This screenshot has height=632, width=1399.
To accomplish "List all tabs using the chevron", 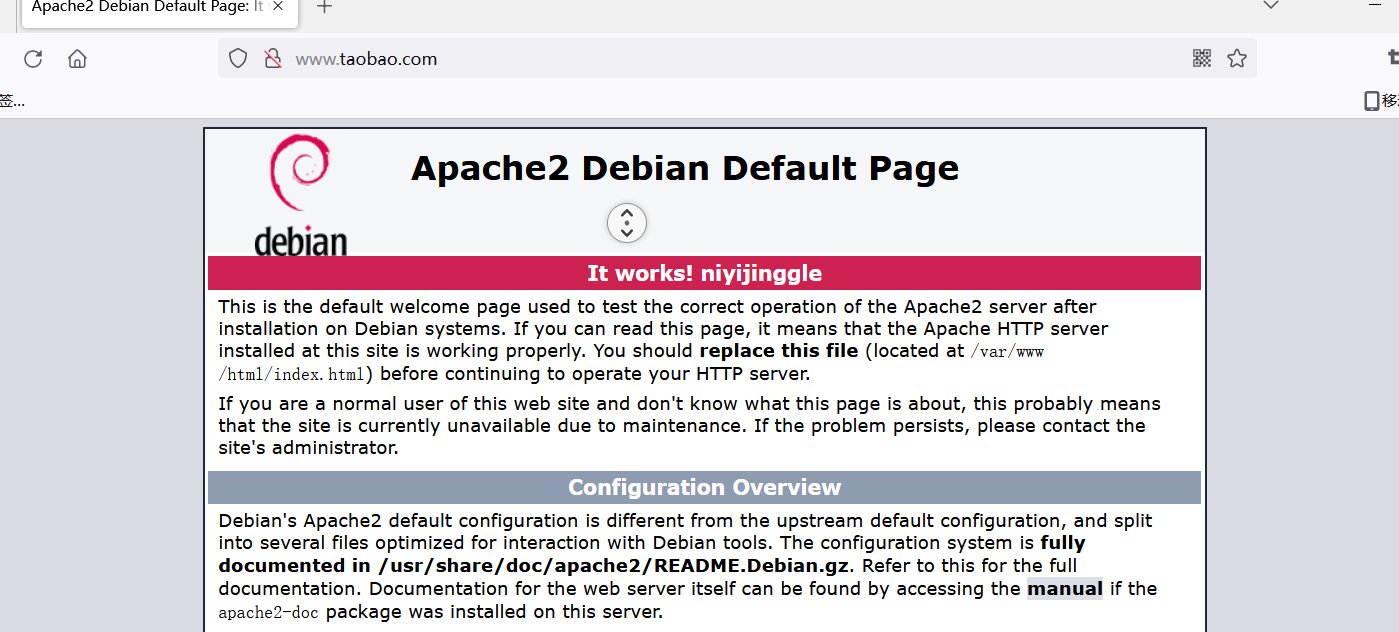I will tap(1271, 6).
